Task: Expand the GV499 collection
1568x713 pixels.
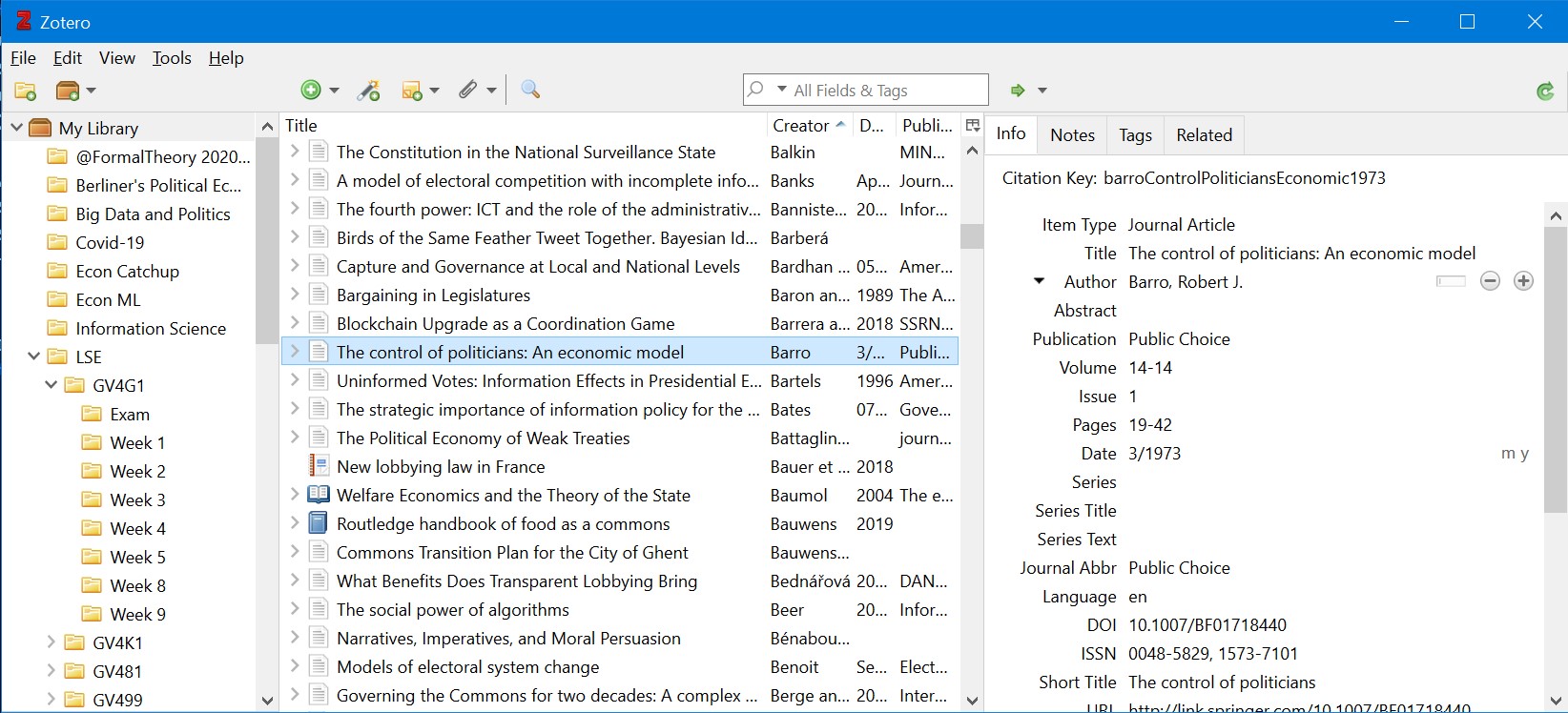Action: tap(52, 700)
